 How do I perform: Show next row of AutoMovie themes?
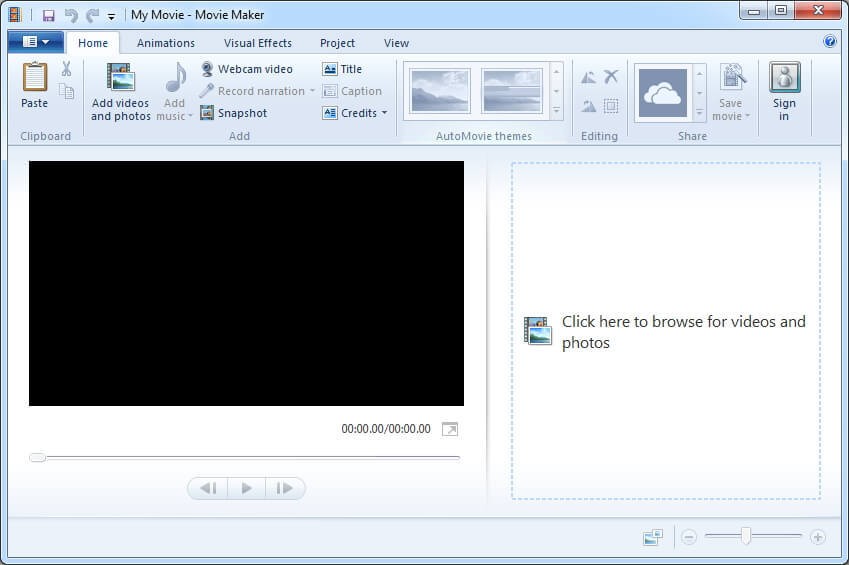tap(556, 91)
